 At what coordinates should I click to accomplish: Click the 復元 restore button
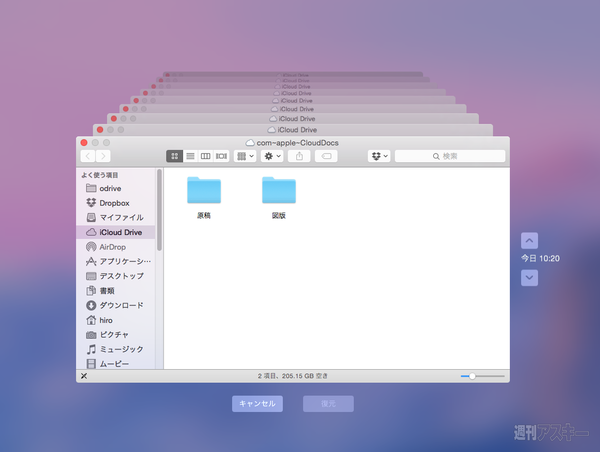tap(328, 404)
